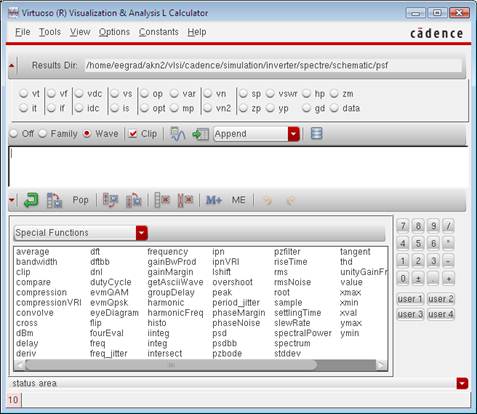The height and width of the screenshot is (414, 477).
Task: Open the Append plot mode dropdown
Action: (x=293, y=134)
